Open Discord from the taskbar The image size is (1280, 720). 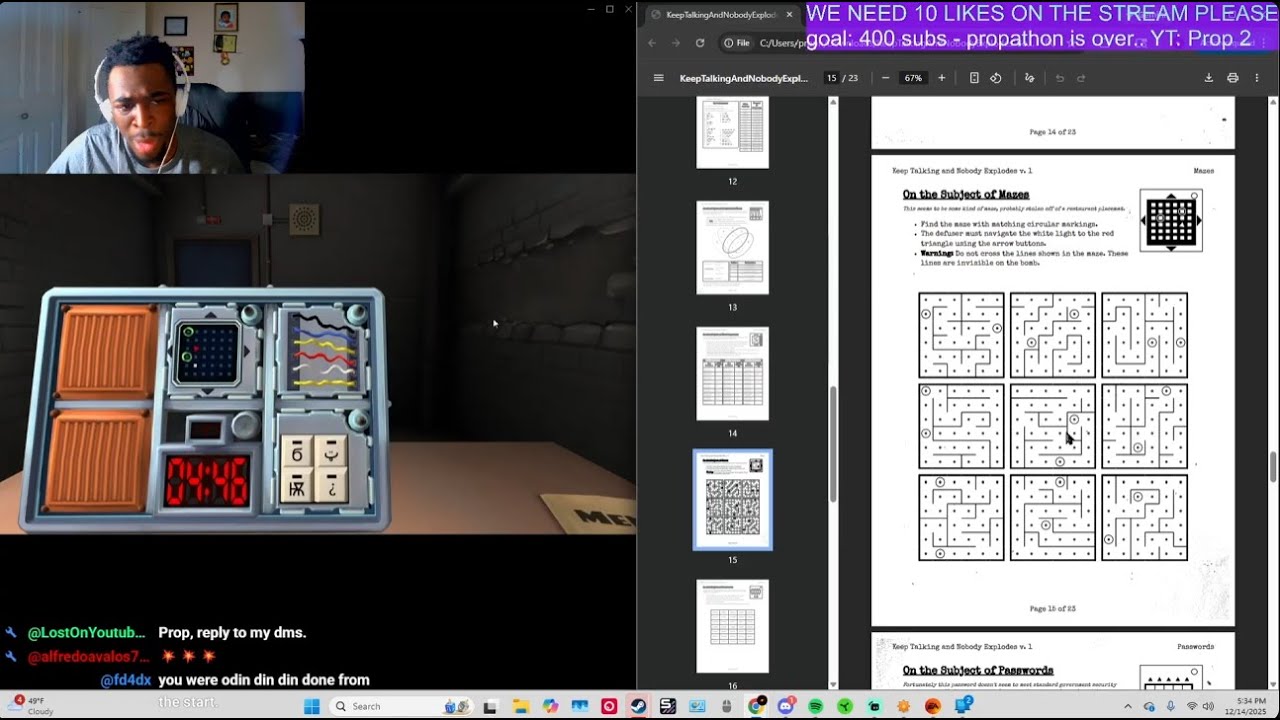click(x=786, y=706)
